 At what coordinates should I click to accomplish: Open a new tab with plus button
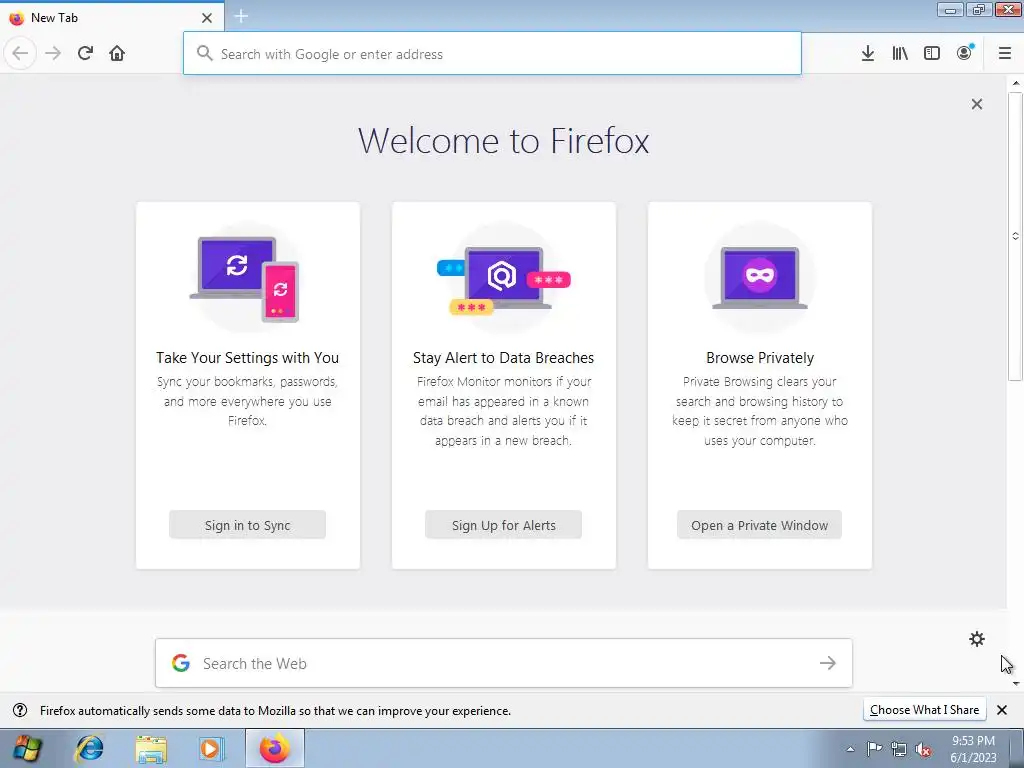point(241,16)
